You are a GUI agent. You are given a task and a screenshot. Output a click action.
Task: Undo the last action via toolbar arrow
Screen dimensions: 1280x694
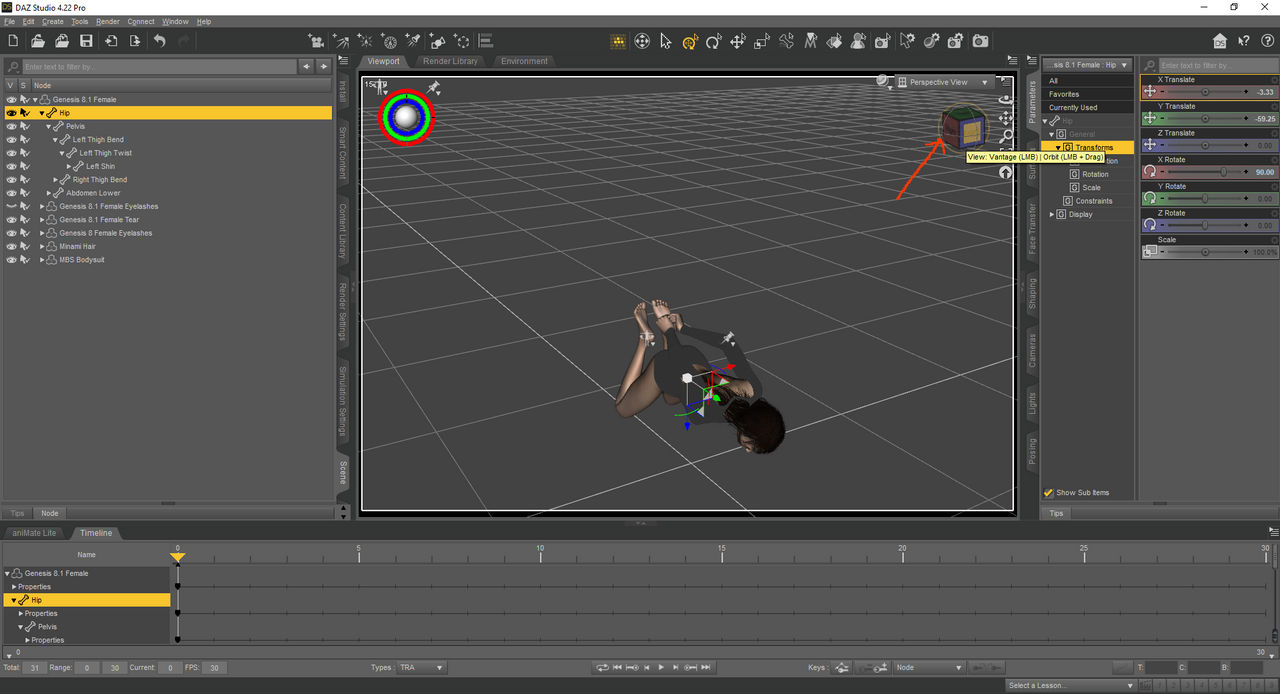pos(159,41)
